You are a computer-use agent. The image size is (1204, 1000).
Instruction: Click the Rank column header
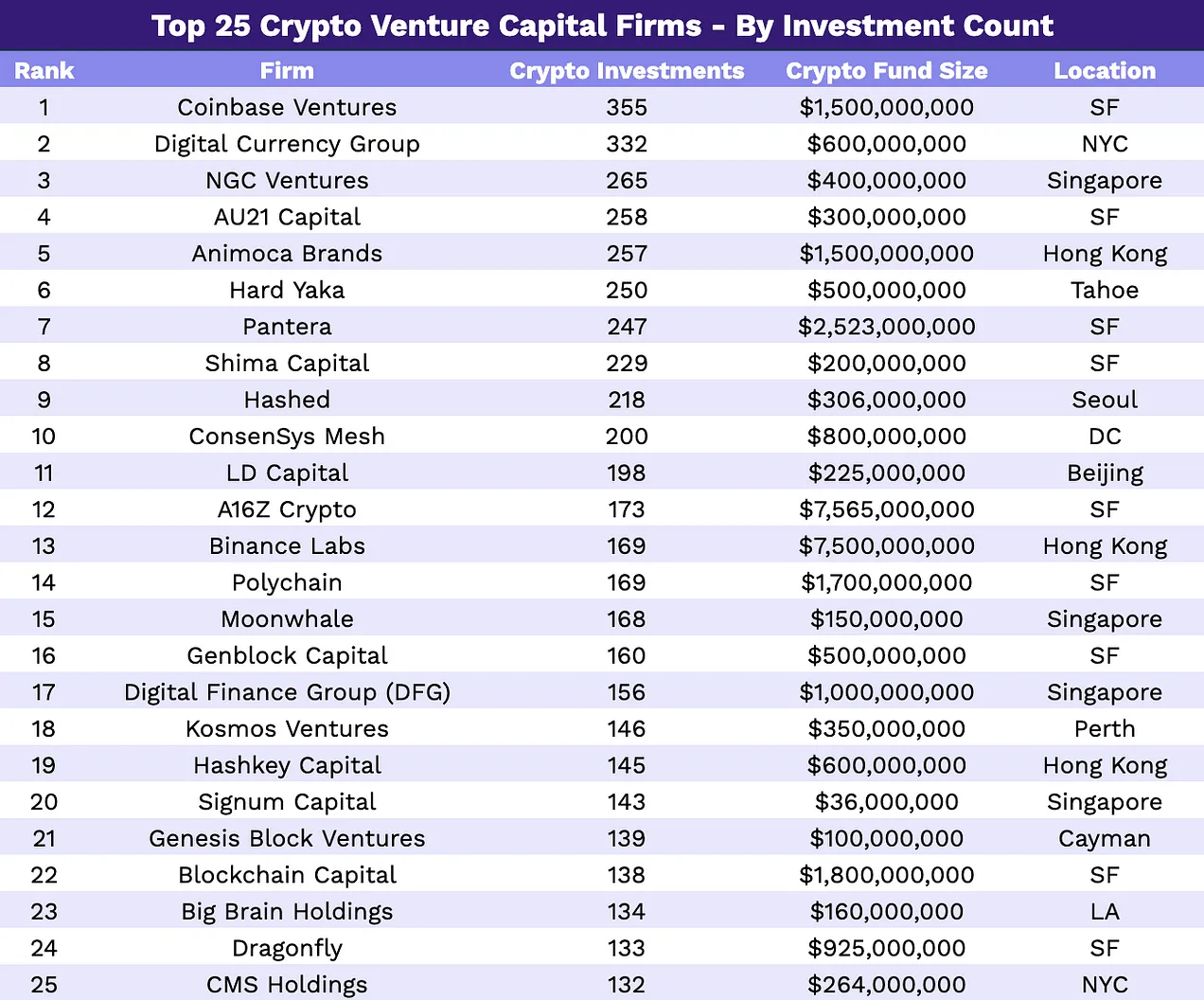coord(44,71)
